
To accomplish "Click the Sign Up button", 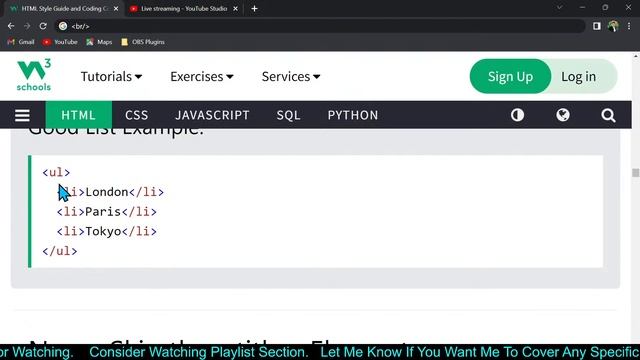I will pos(510,76).
